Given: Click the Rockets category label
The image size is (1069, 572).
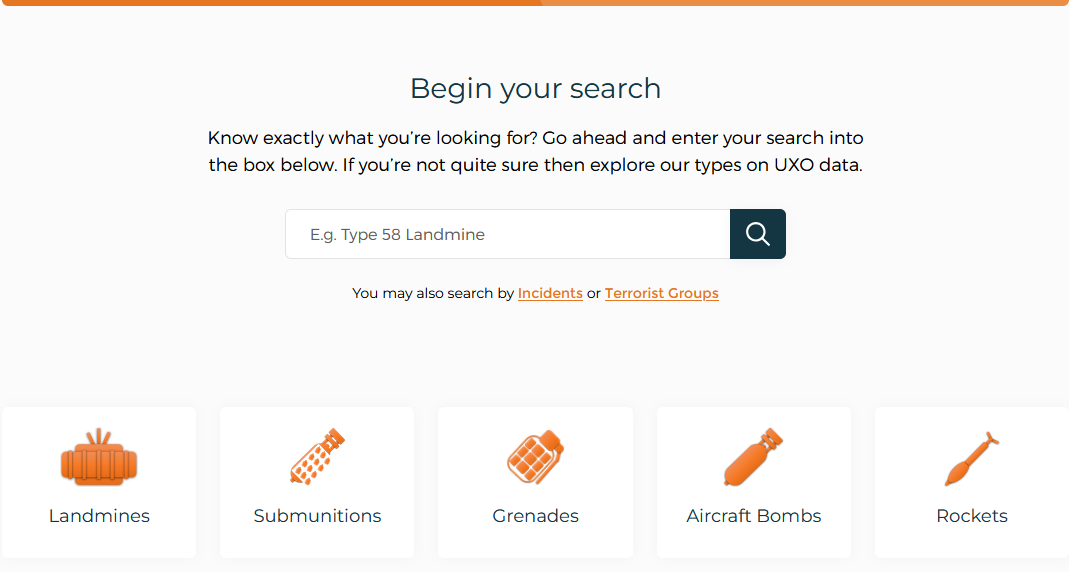Looking at the screenshot, I should point(971,516).
